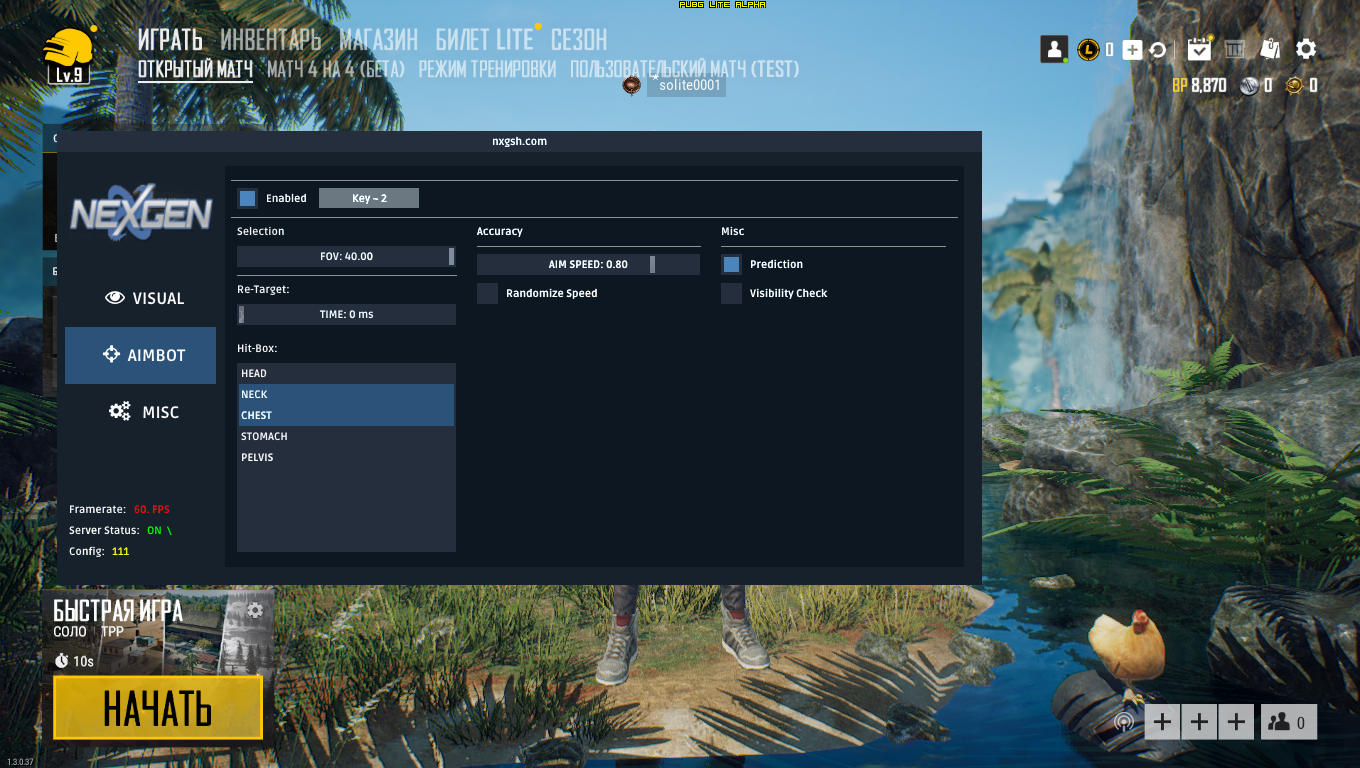
Task: Click the yellow НАЧАТЬ button
Action: pyautogui.click(x=158, y=708)
